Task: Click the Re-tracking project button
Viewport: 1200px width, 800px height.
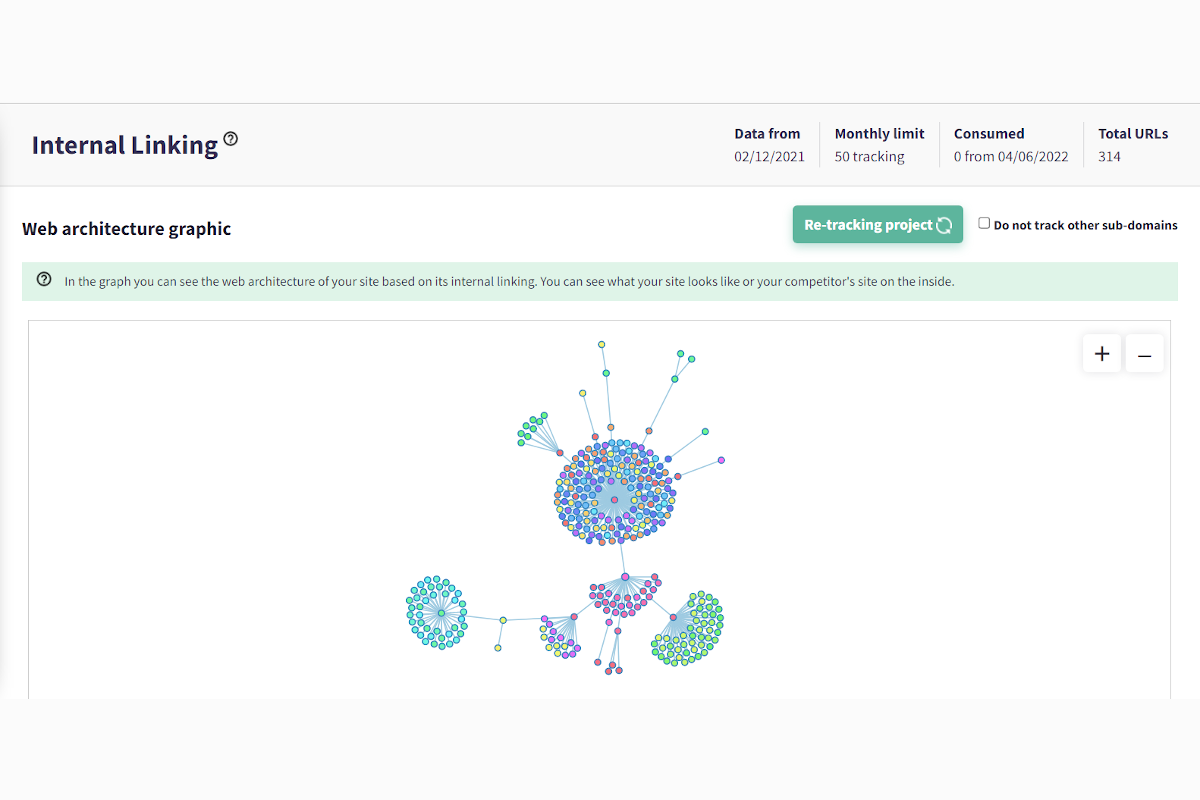Action: click(x=878, y=225)
